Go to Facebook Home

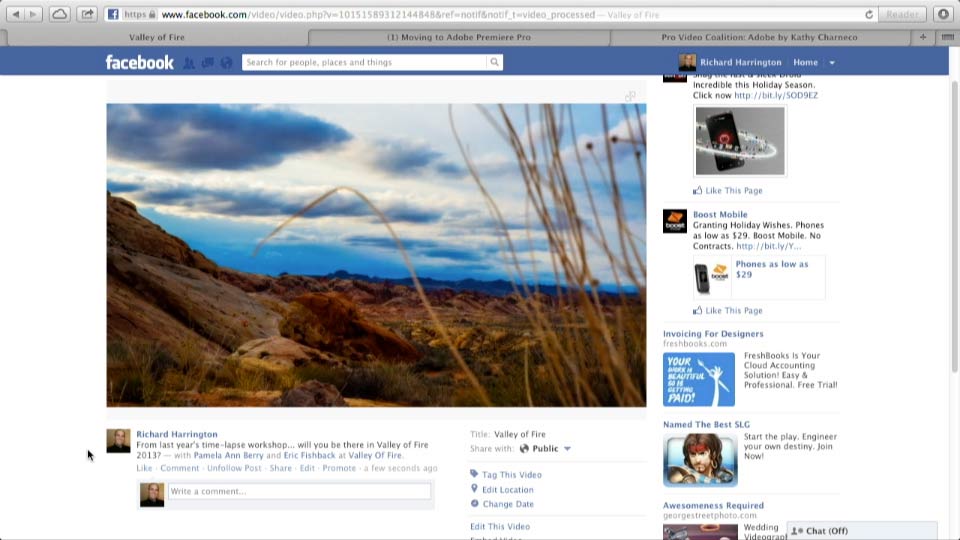click(x=805, y=62)
